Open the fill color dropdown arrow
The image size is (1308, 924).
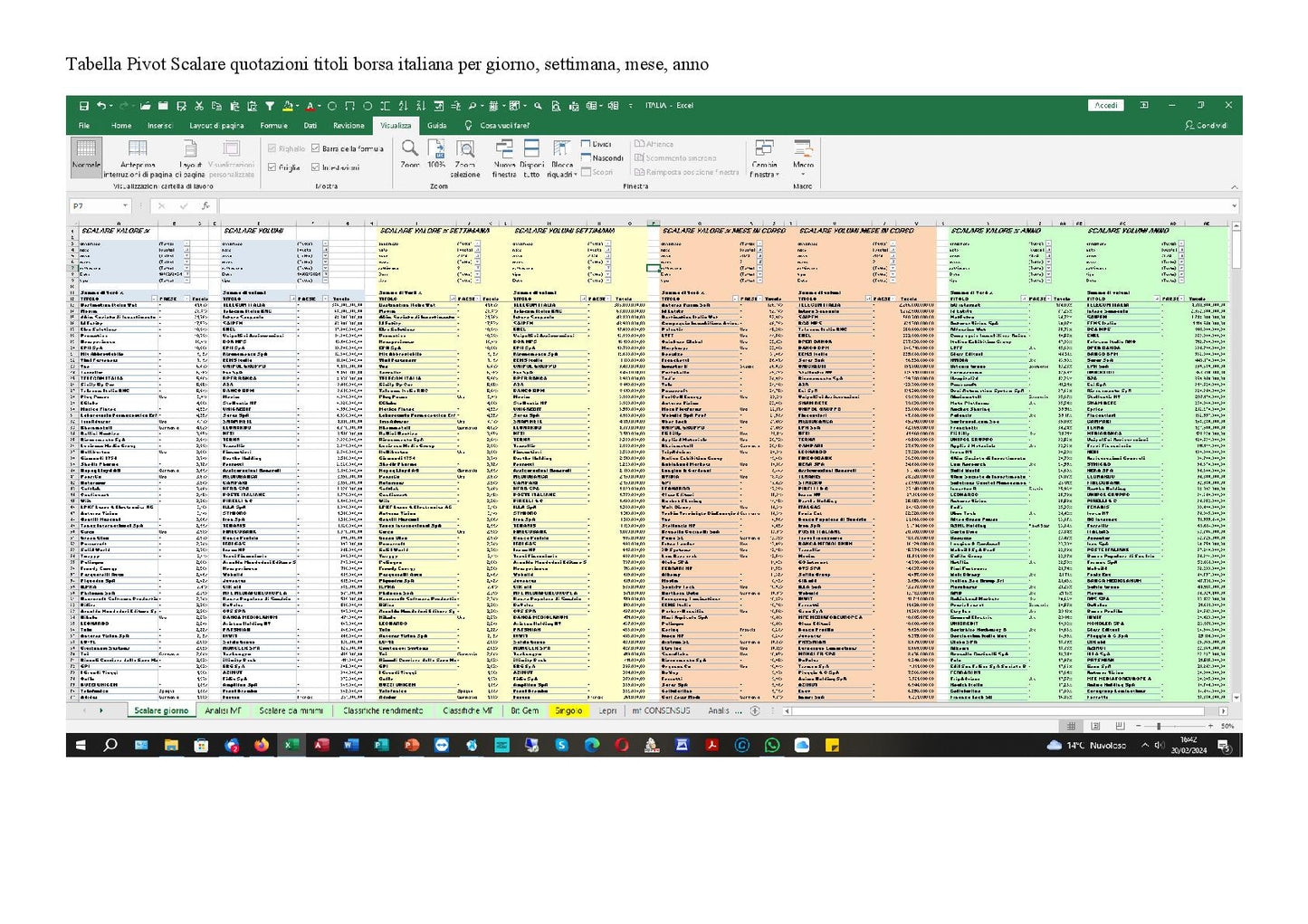point(296,106)
